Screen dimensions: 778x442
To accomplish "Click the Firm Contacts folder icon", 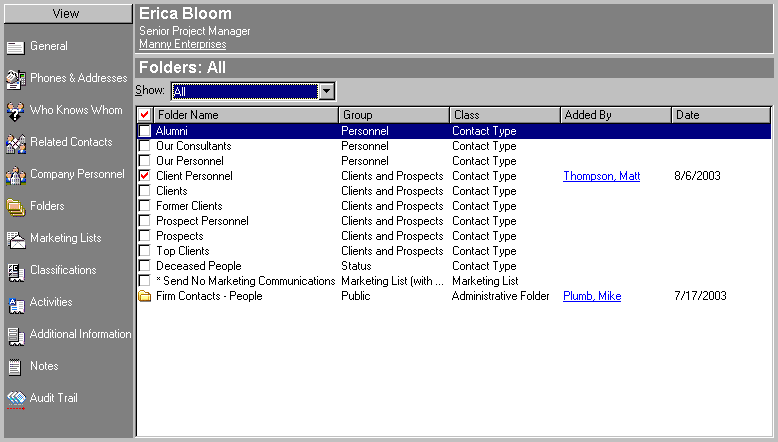I will pos(145,297).
